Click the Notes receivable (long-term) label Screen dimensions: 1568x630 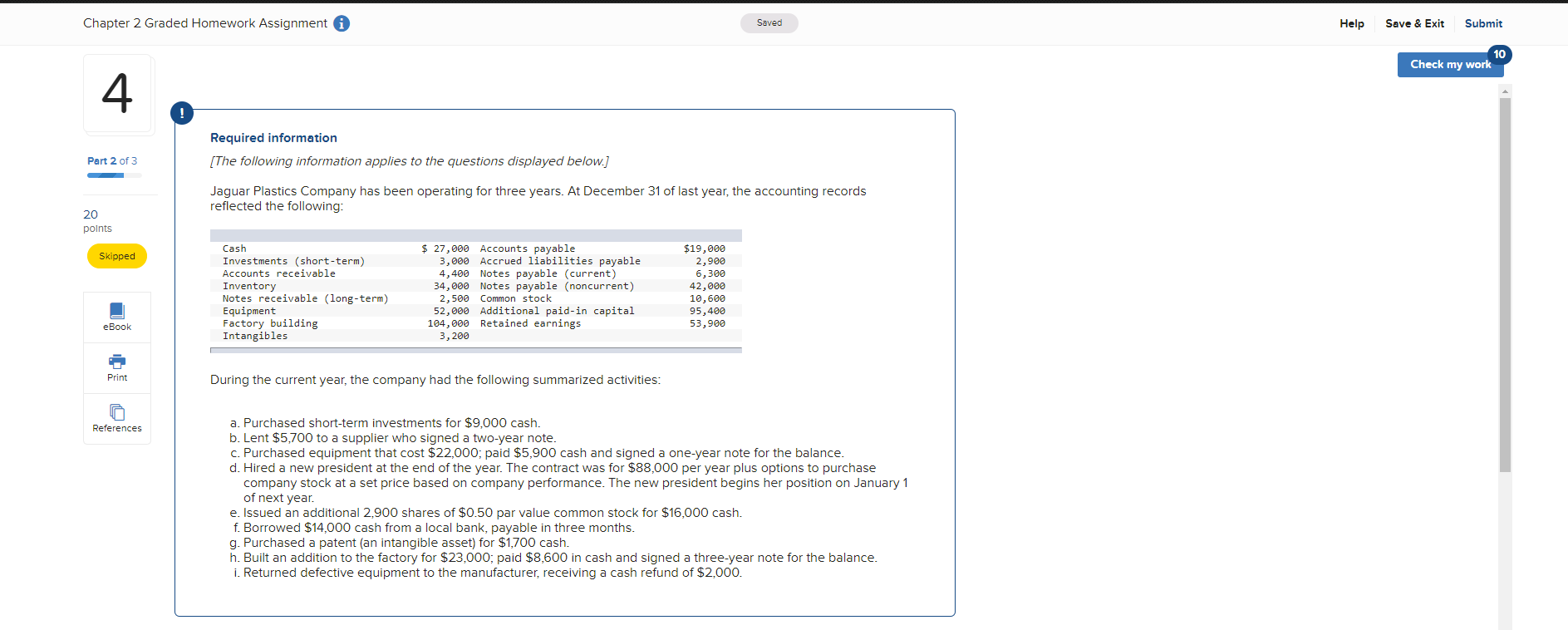click(305, 298)
